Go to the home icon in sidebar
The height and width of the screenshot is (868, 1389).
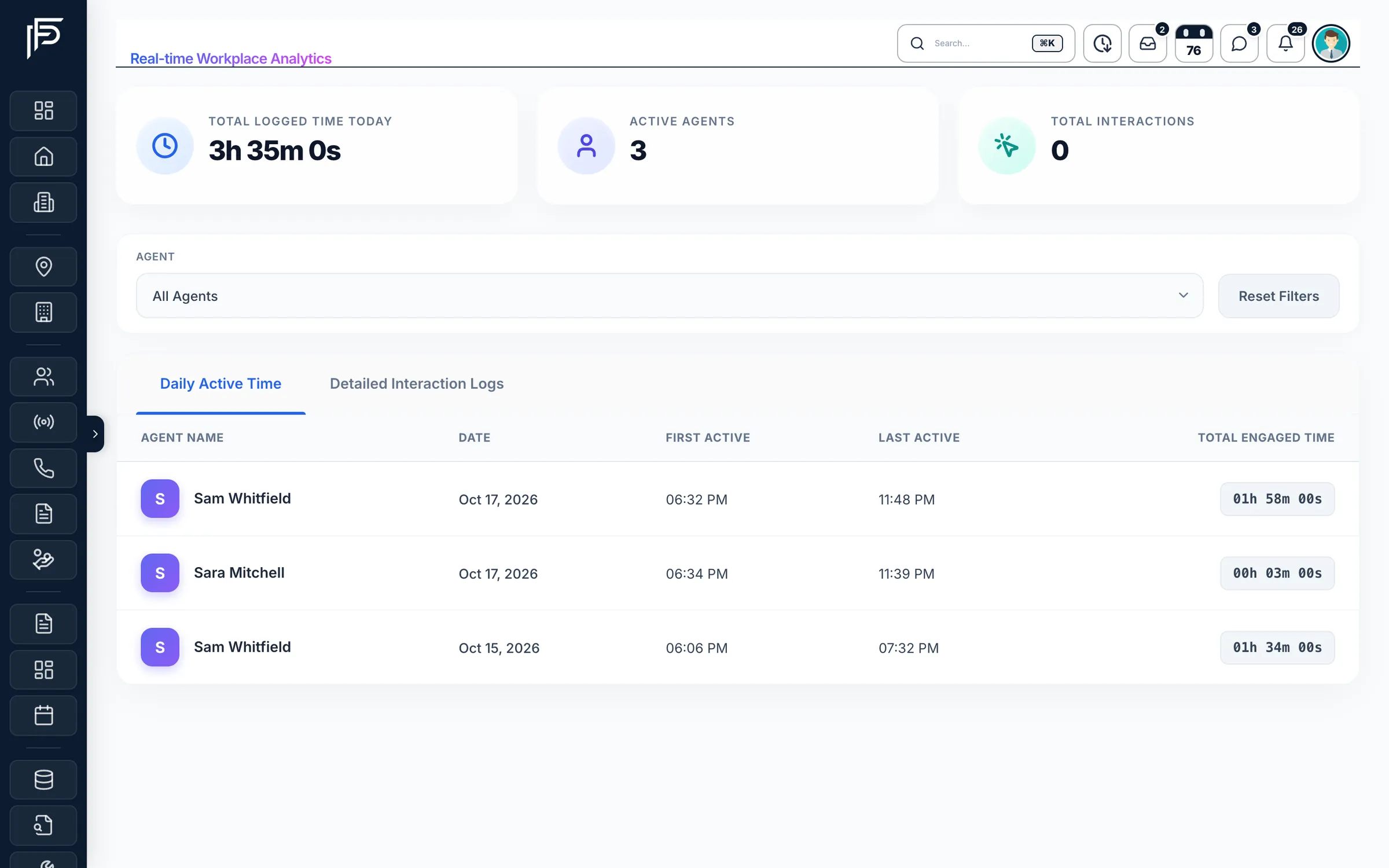43,156
